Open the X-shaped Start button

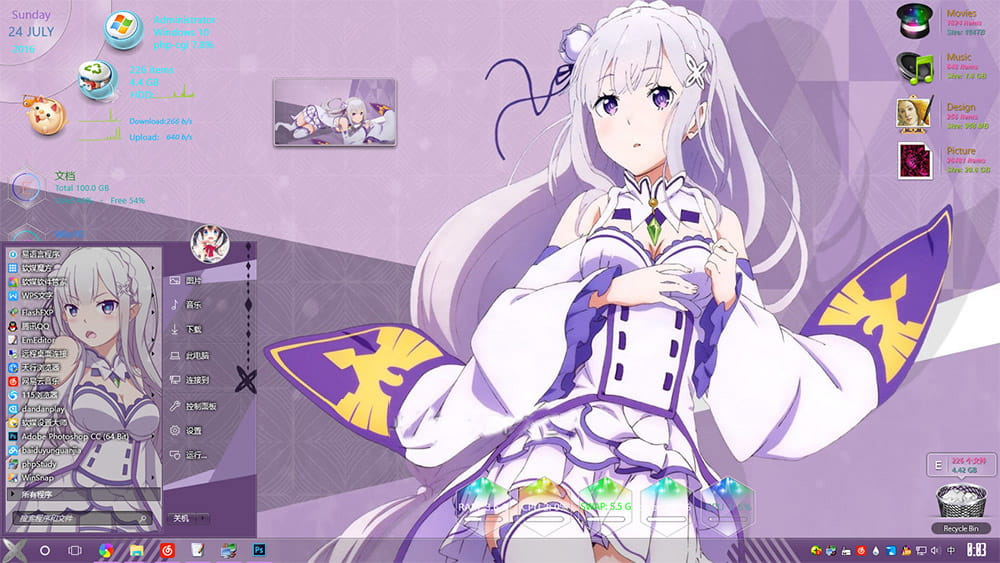click(x=13, y=550)
